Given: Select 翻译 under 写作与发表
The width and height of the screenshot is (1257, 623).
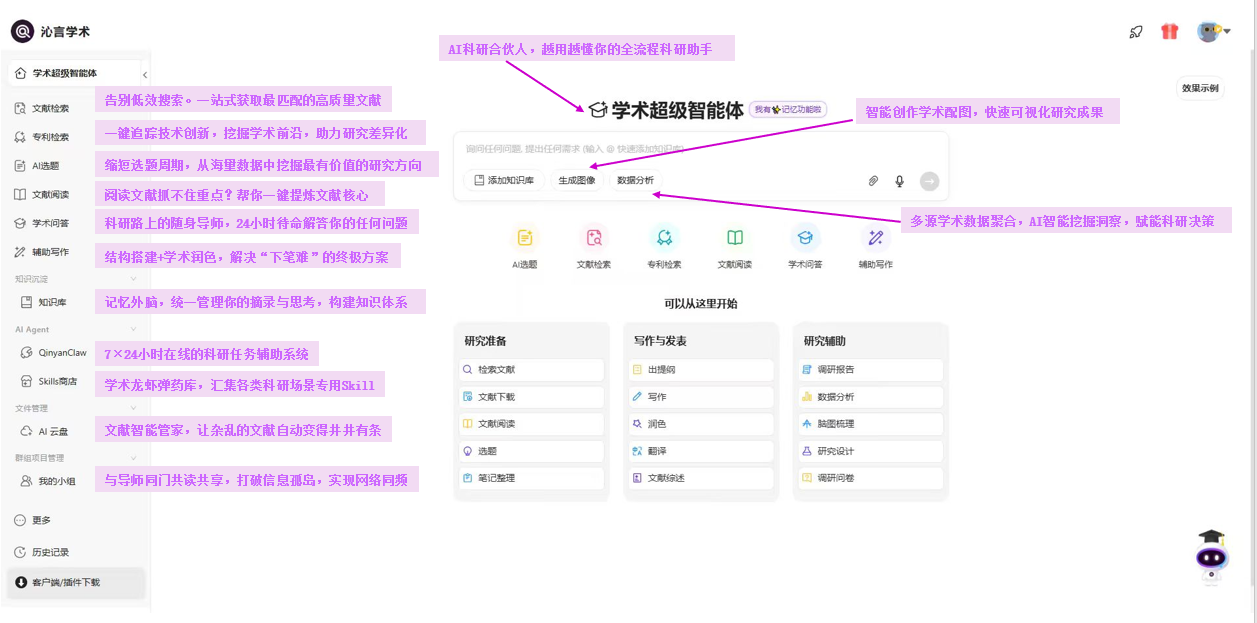Looking at the screenshot, I should [701, 451].
